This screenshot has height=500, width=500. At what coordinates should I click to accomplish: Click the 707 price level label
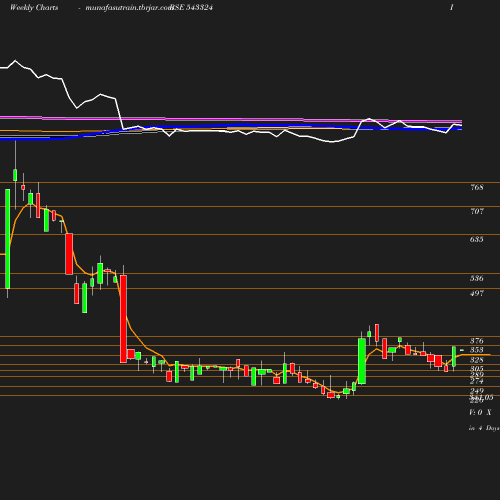coord(477,211)
